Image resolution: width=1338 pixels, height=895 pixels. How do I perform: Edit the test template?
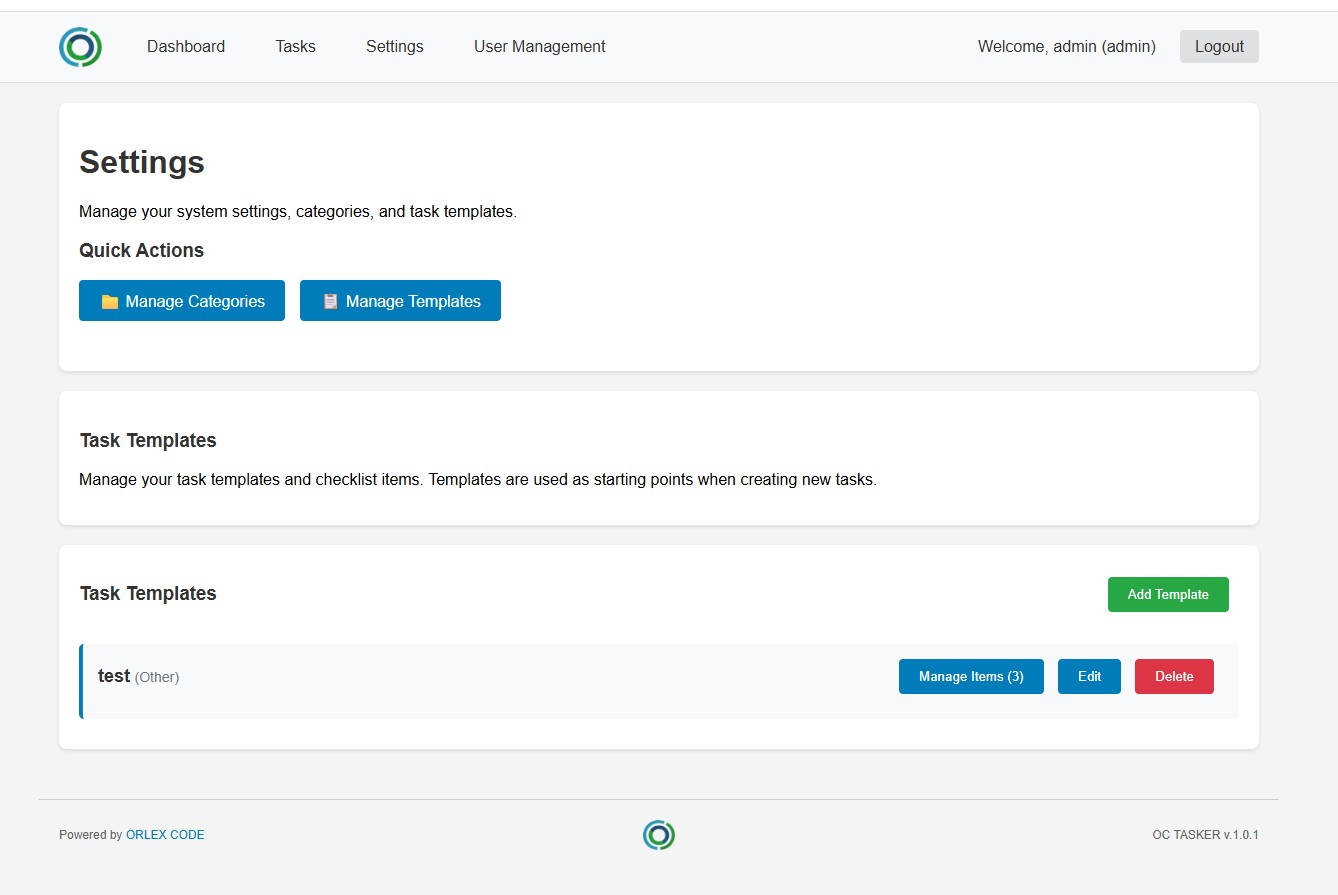[x=1088, y=677]
